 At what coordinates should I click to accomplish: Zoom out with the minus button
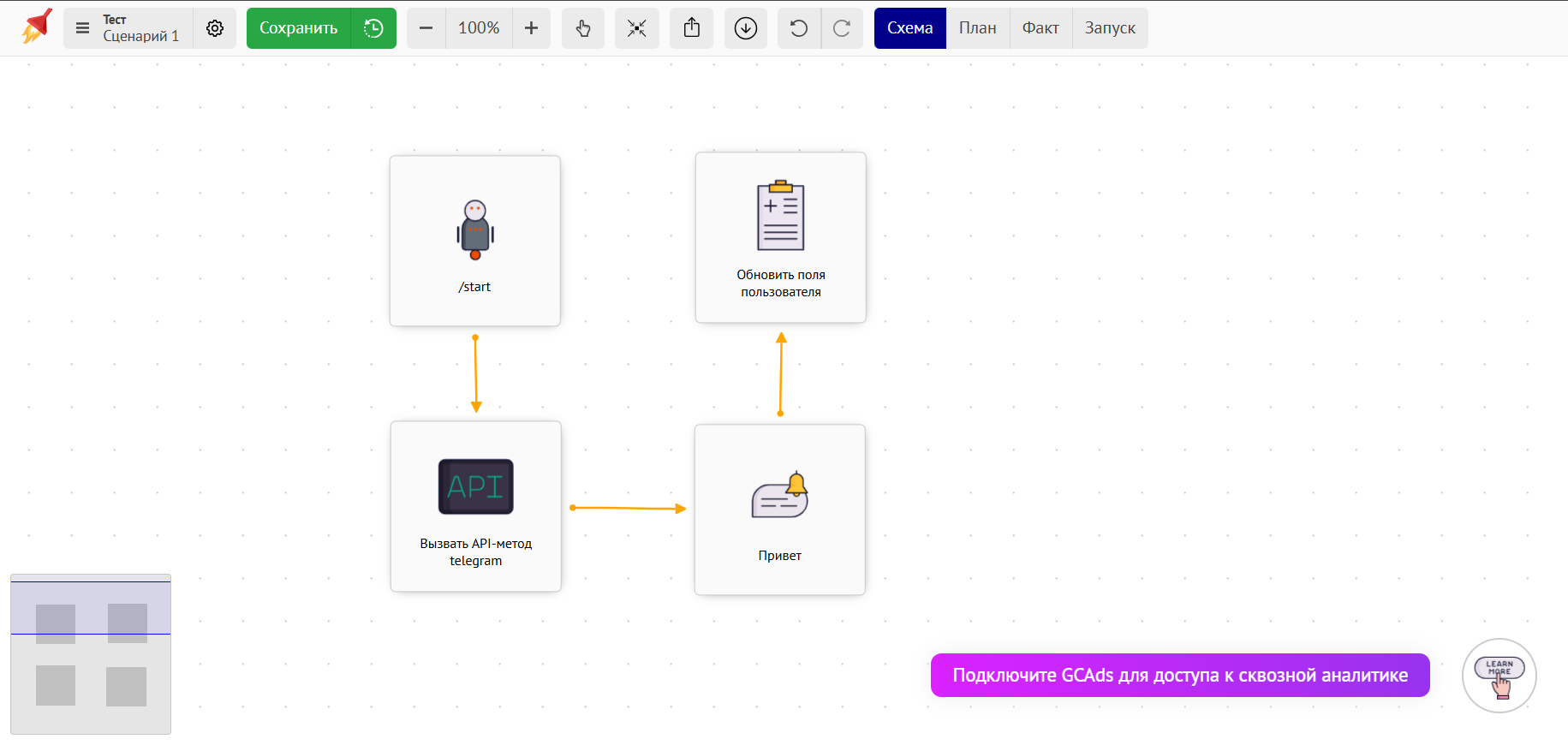pos(426,28)
